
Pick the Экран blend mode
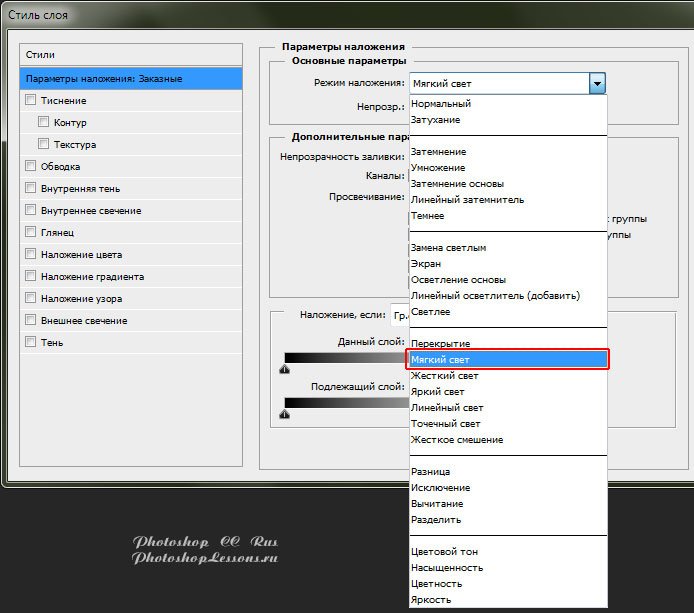click(x=427, y=264)
